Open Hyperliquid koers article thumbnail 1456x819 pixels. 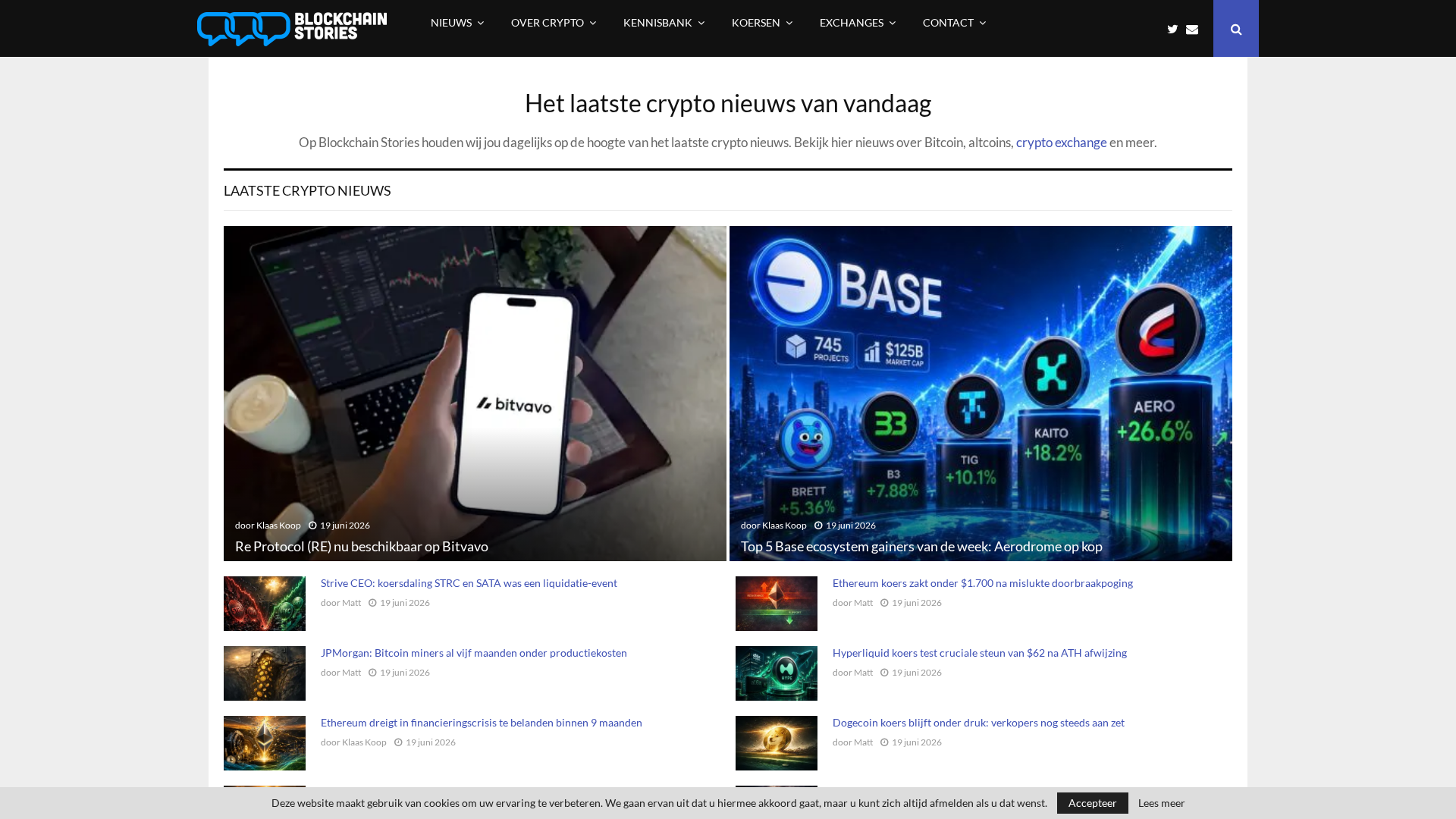777,673
